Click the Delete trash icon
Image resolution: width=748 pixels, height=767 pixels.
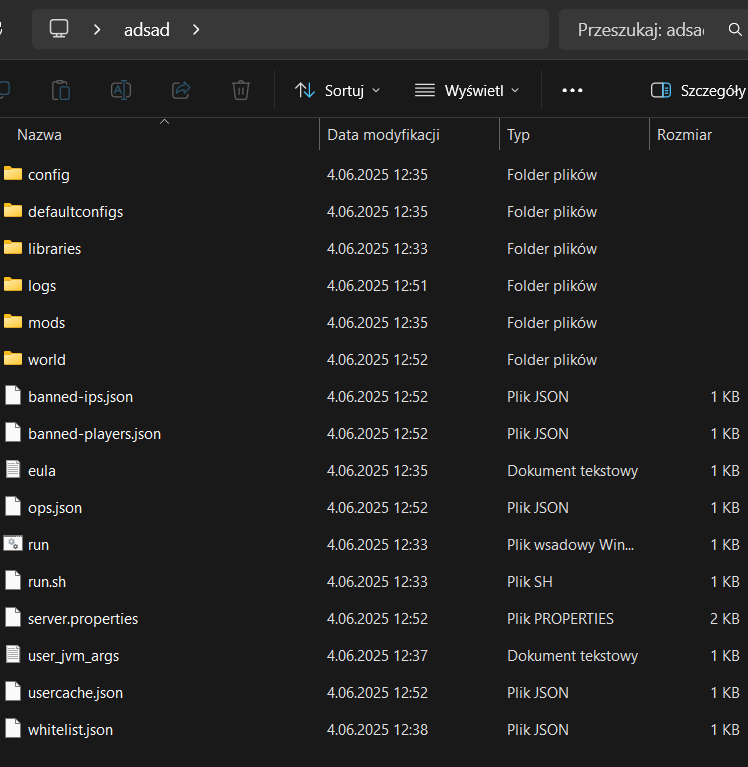(x=241, y=90)
